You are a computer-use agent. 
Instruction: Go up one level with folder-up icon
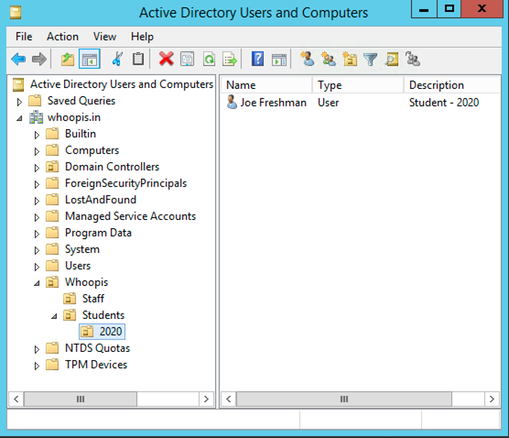68,60
